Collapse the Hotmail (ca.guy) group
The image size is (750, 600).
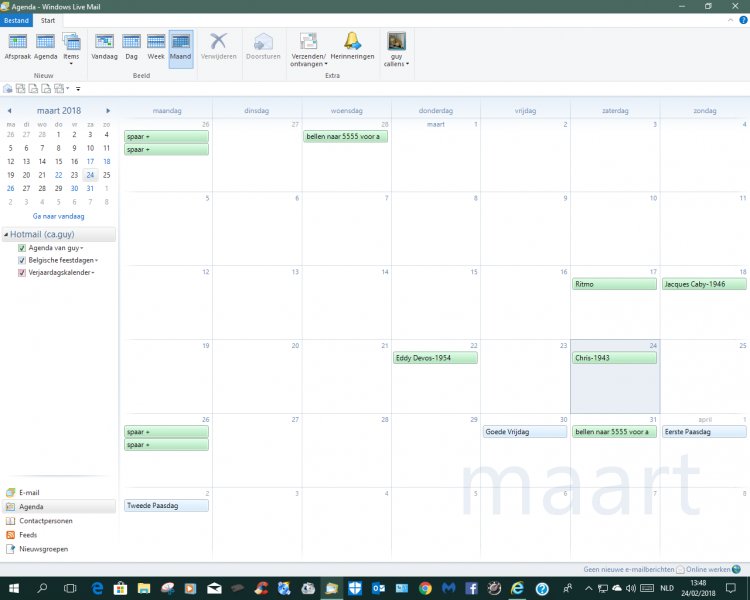(x=6, y=234)
